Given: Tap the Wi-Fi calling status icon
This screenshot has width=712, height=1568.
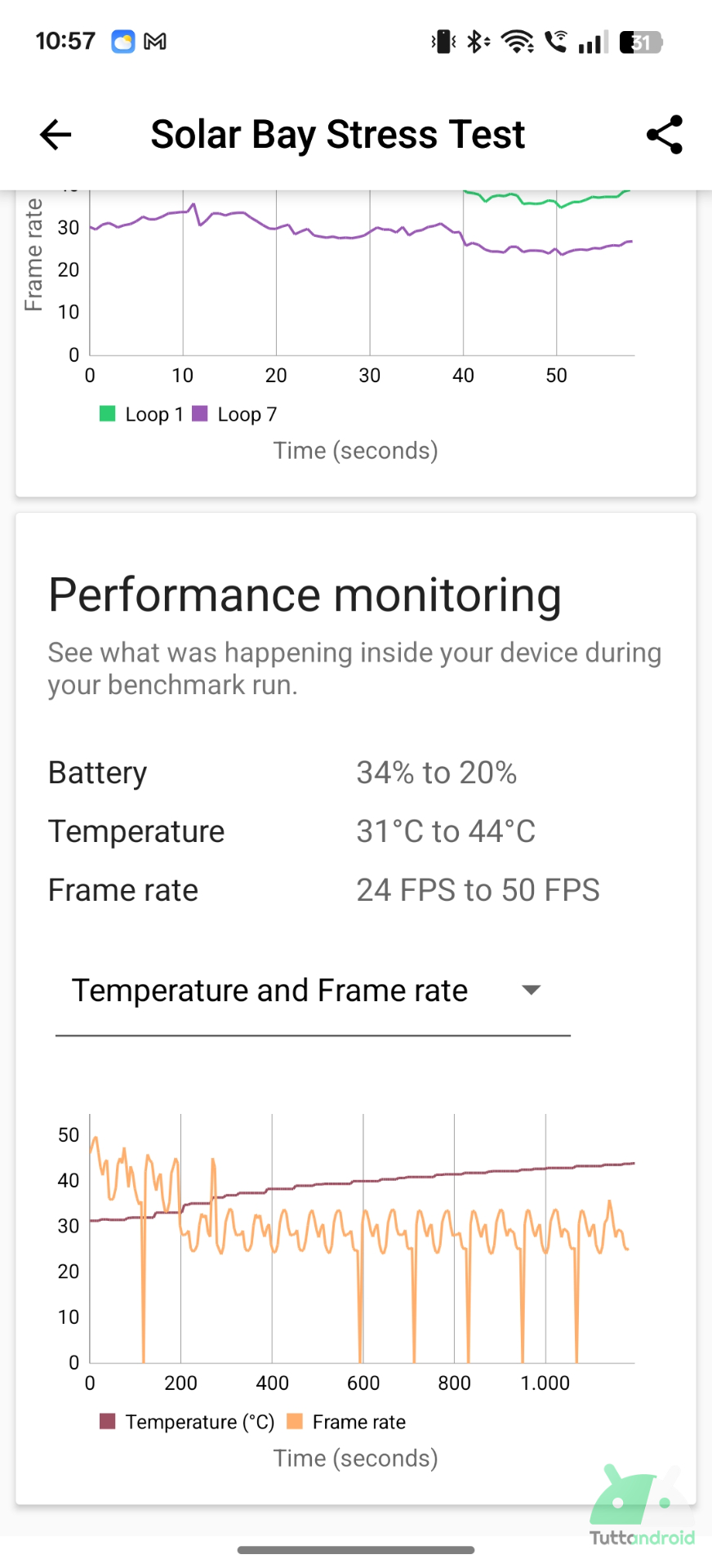Looking at the screenshot, I should pos(556,42).
